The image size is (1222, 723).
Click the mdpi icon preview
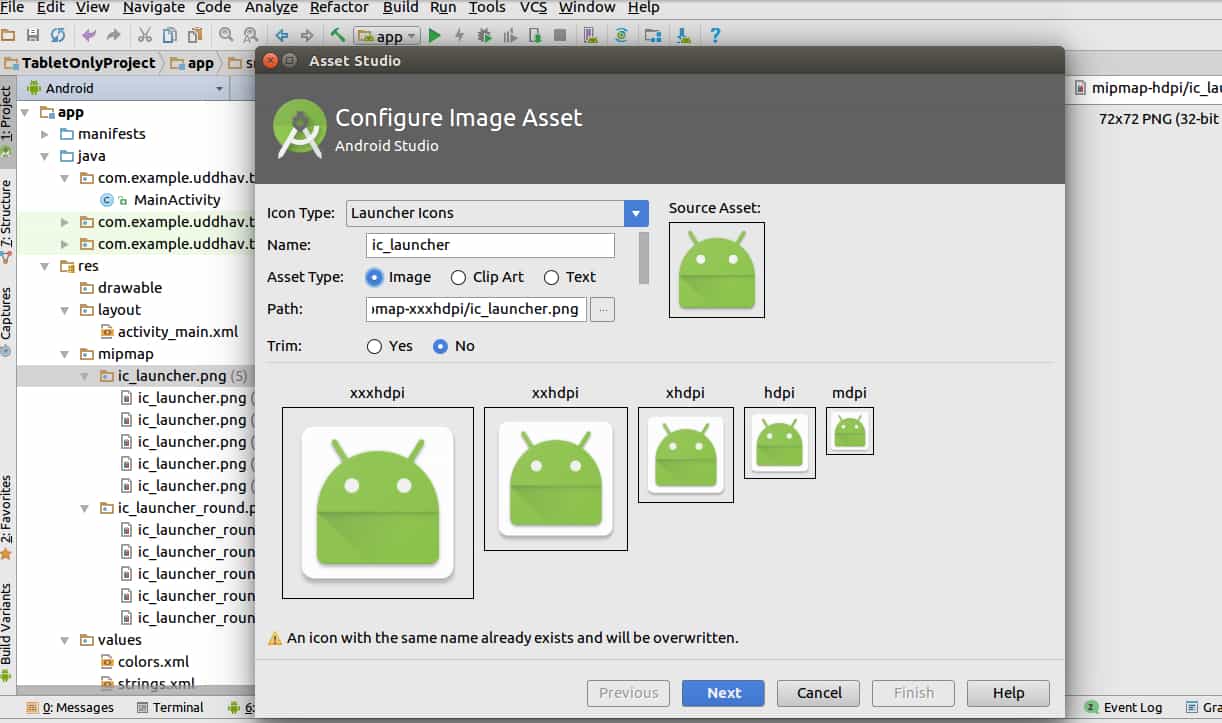click(x=850, y=431)
